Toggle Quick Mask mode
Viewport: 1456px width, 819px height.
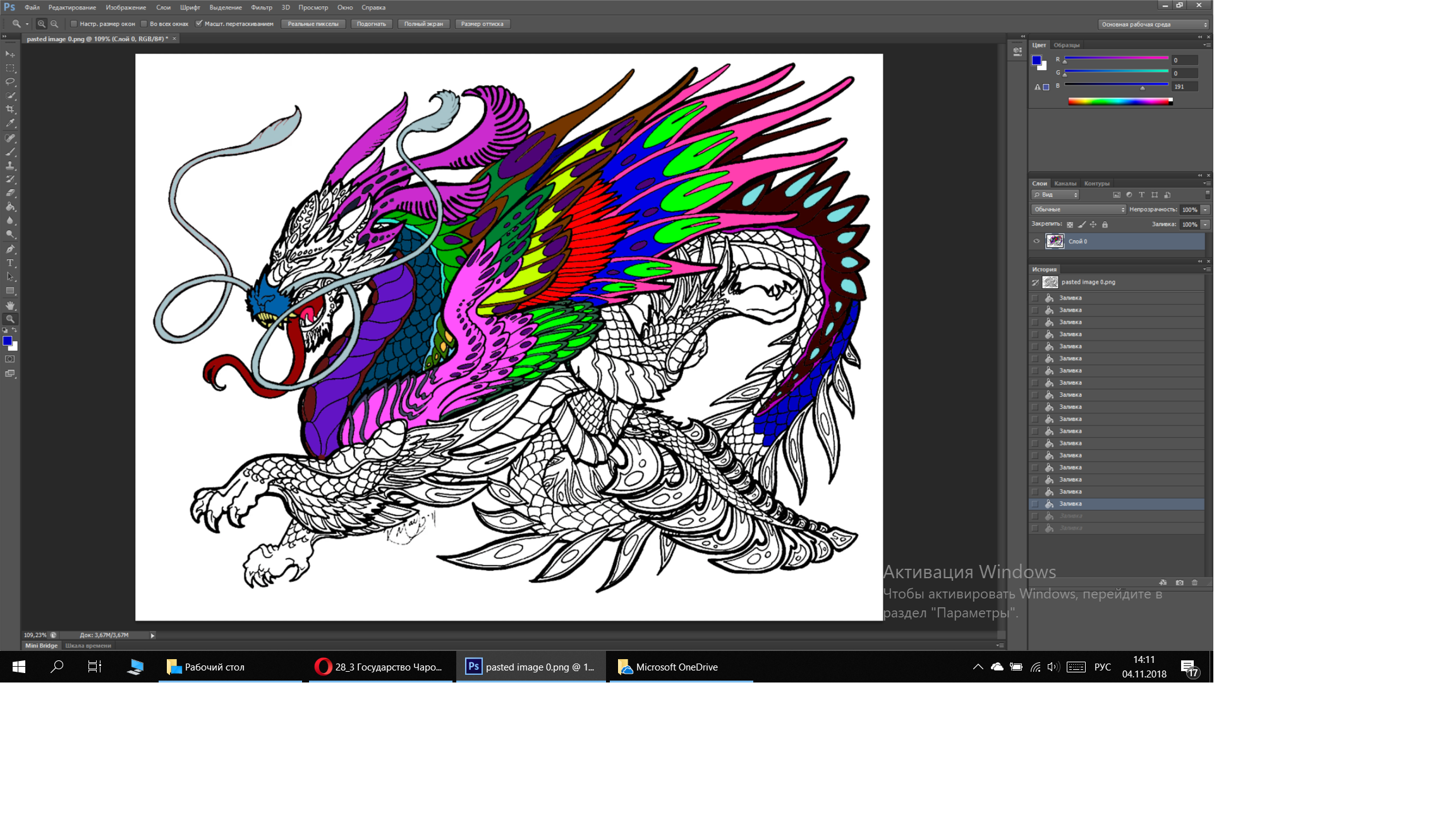coord(10,360)
